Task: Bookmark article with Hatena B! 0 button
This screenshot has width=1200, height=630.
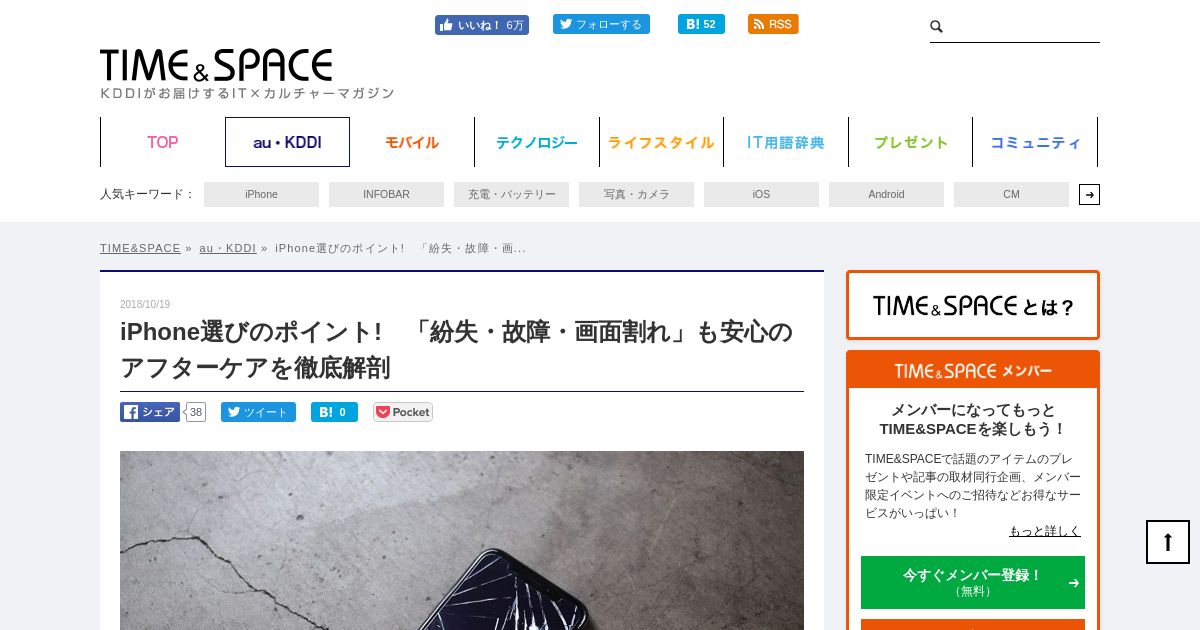Action: (x=334, y=412)
